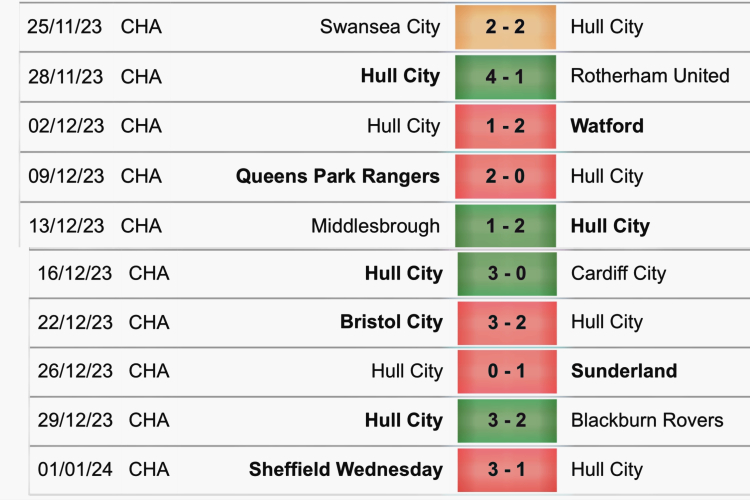This screenshot has width=750, height=500.
Task: Open the 2 - 2 draw score box
Action: pos(505,27)
